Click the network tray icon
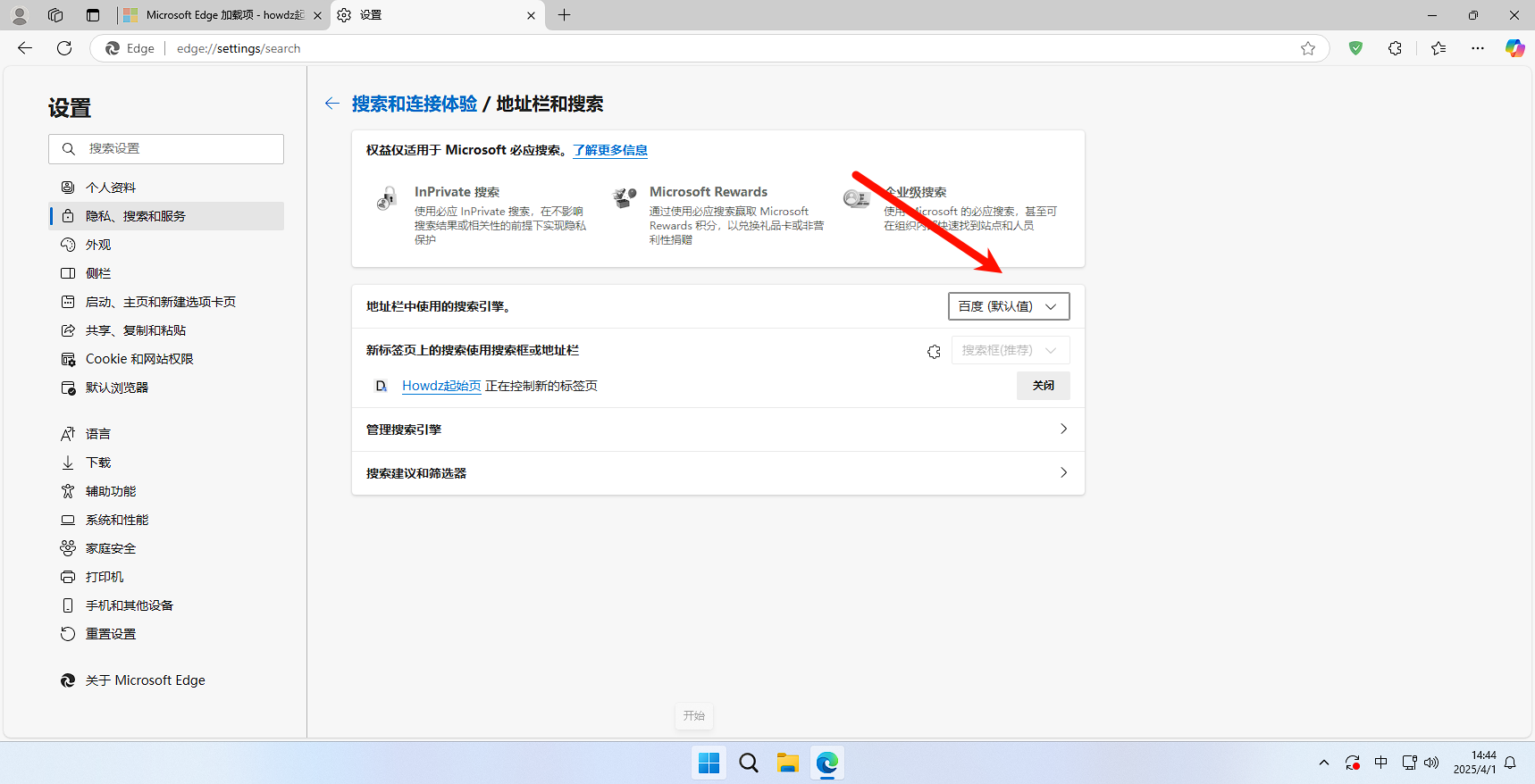The width and height of the screenshot is (1535, 784). coord(1409,763)
